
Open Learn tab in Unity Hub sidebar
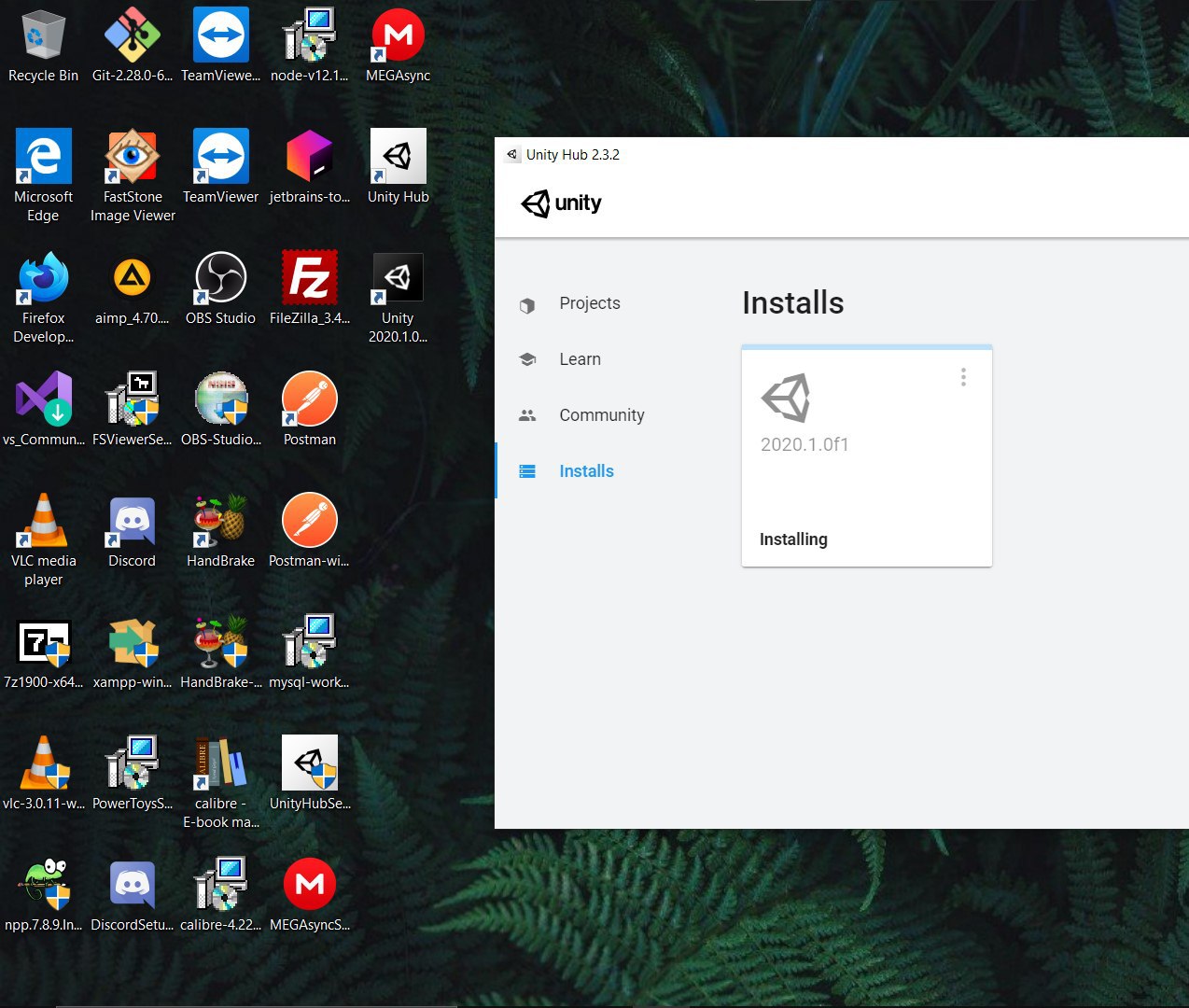click(580, 359)
